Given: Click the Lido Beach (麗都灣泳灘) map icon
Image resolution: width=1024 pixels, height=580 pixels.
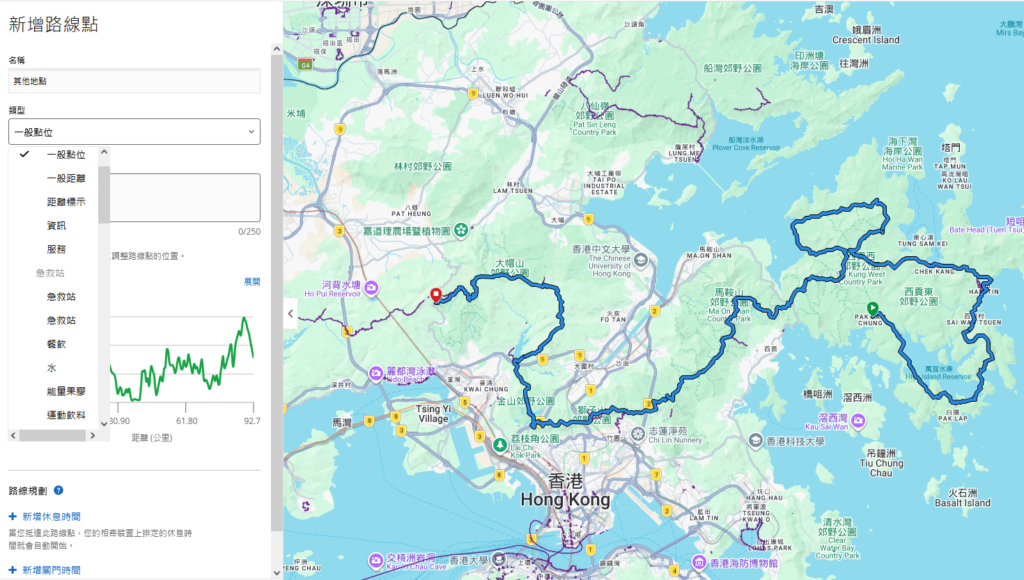Looking at the screenshot, I should click(x=376, y=374).
